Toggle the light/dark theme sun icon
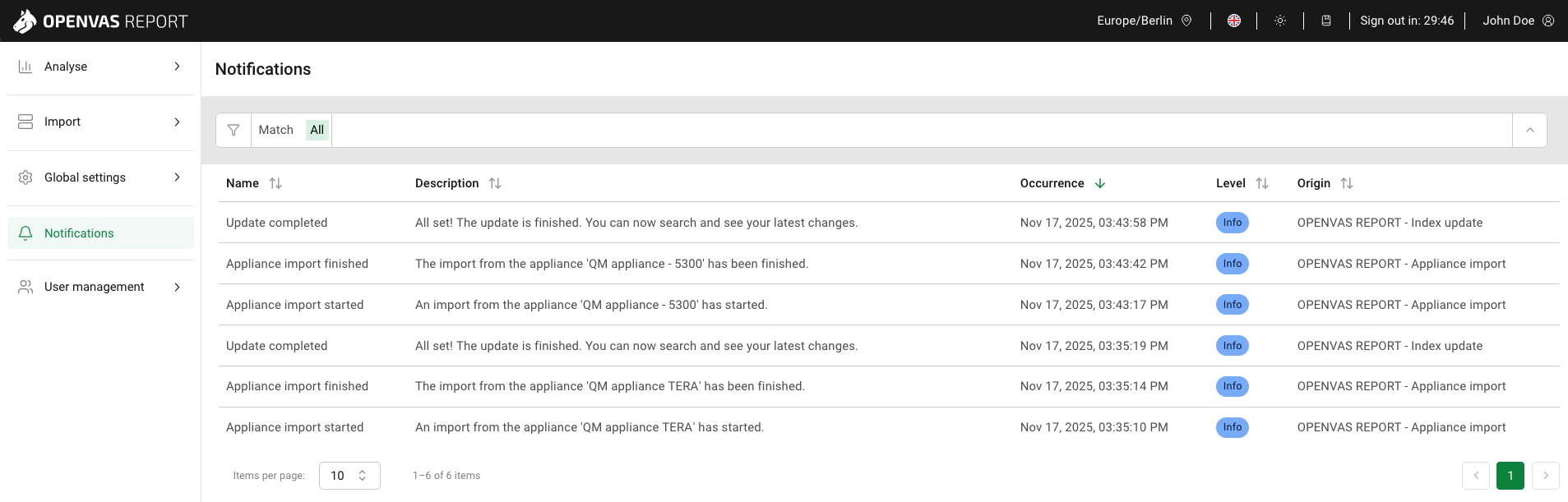This screenshot has width=1568, height=502. point(1280,21)
